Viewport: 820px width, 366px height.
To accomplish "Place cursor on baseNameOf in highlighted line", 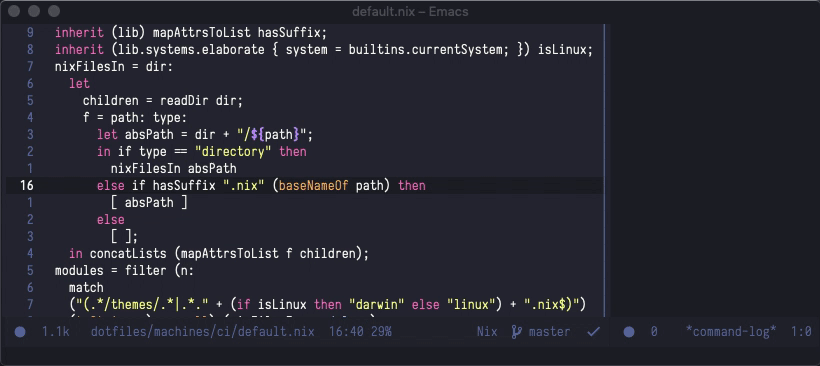I will [313, 186].
